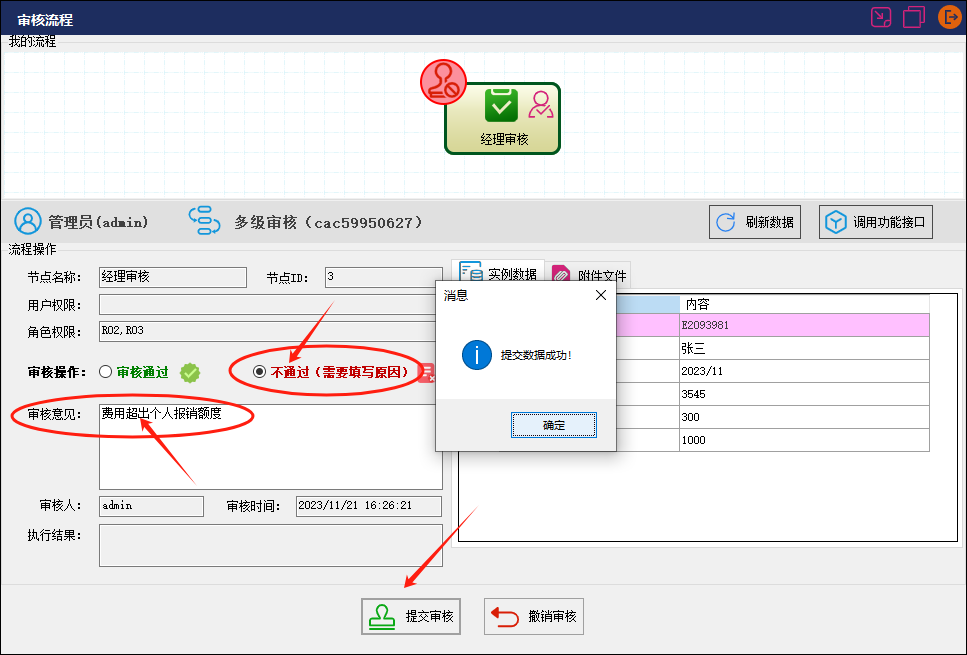This screenshot has height=655, width=967.
Task: Close the 消息 dialog with X
Action: coord(601,295)
